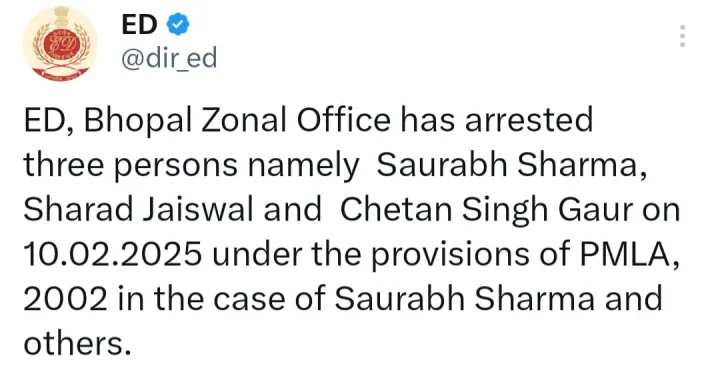This screenshot has height=368, width=720.
Task: Click the blue verified checkmark badge
Action: [178, 24]
